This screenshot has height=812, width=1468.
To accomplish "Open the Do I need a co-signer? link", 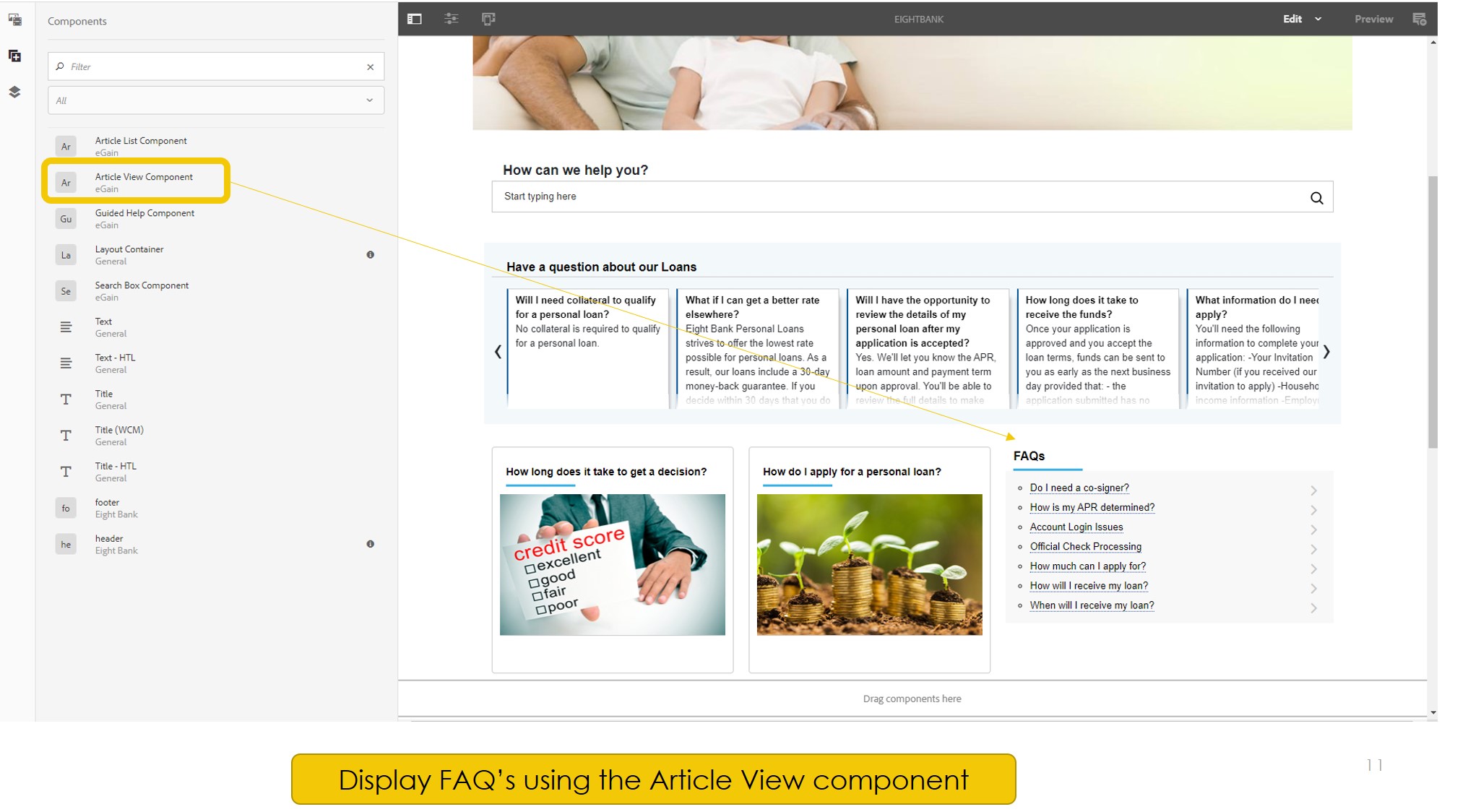I will (x=1079, y=488).
